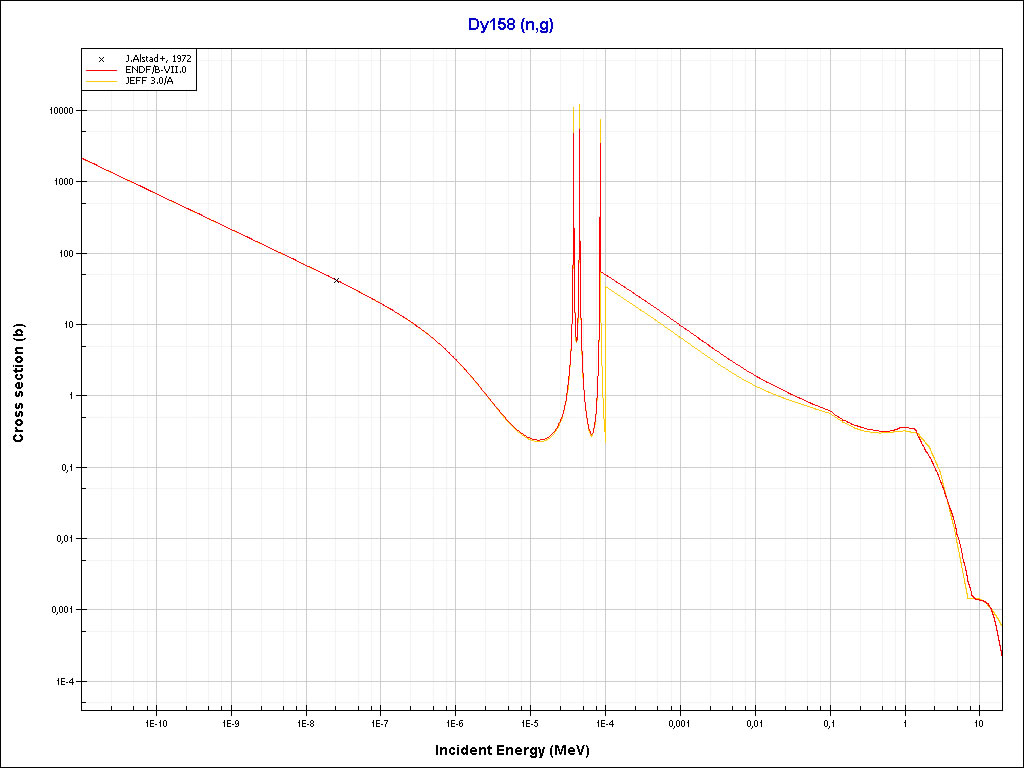Click the J.Alstad data point on the curve

coord(337,281)
